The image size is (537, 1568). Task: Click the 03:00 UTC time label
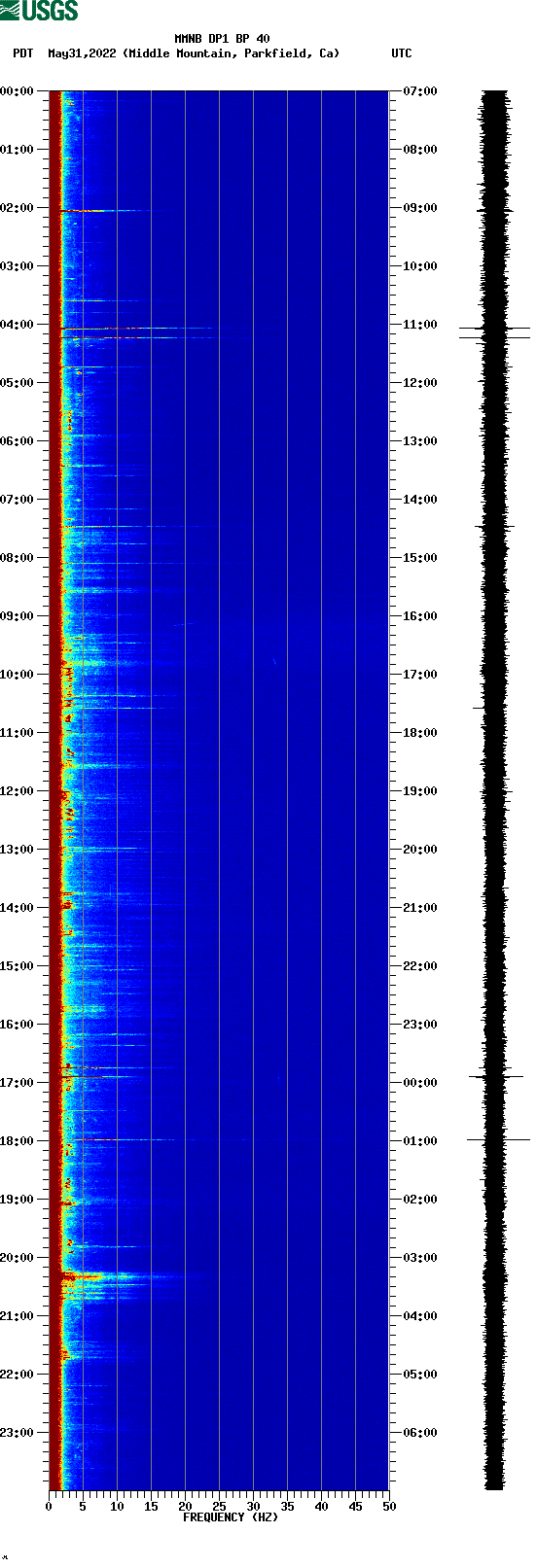coord(420,1258)
